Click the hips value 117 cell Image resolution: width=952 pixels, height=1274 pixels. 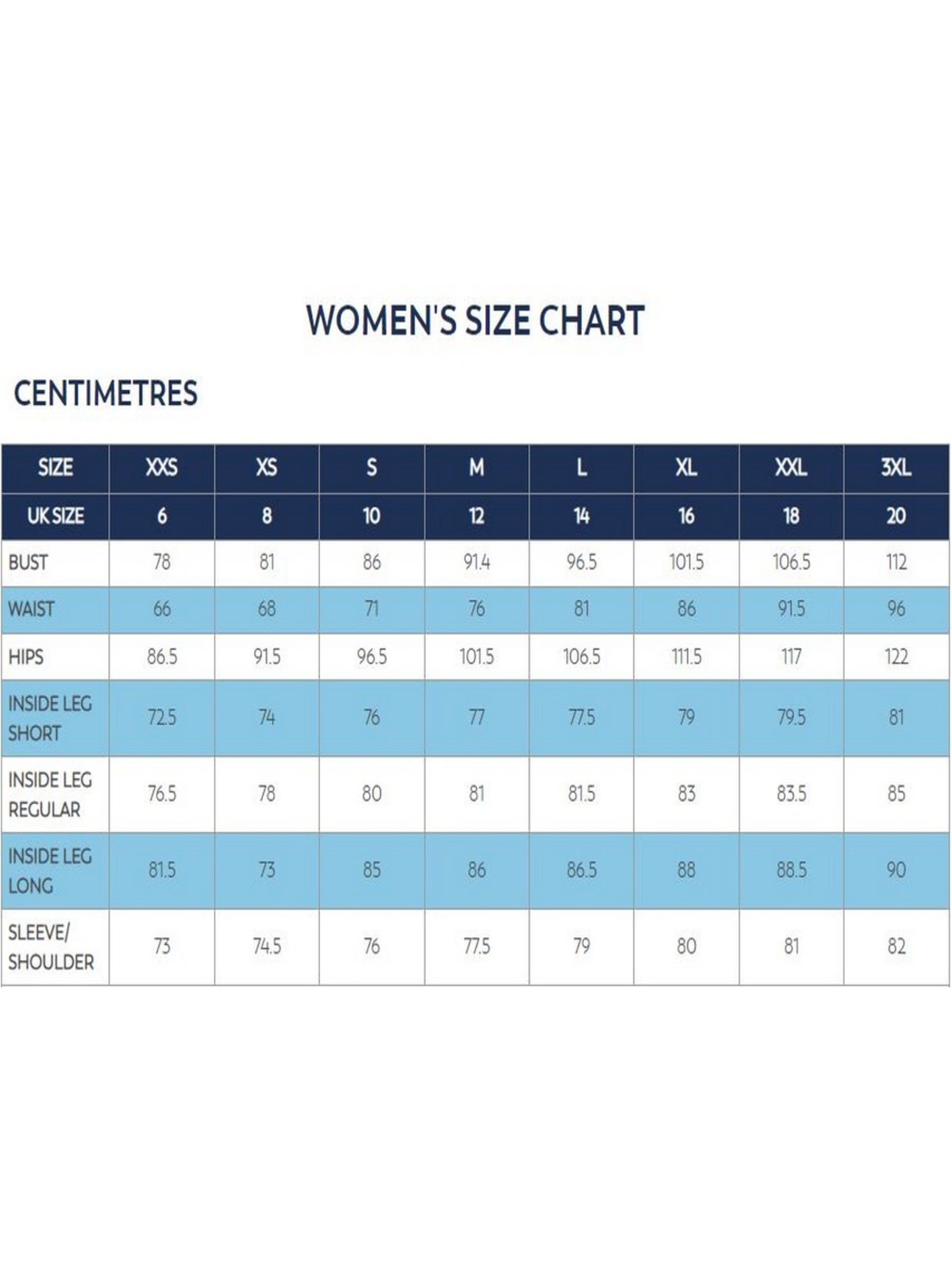click(791, 657)
